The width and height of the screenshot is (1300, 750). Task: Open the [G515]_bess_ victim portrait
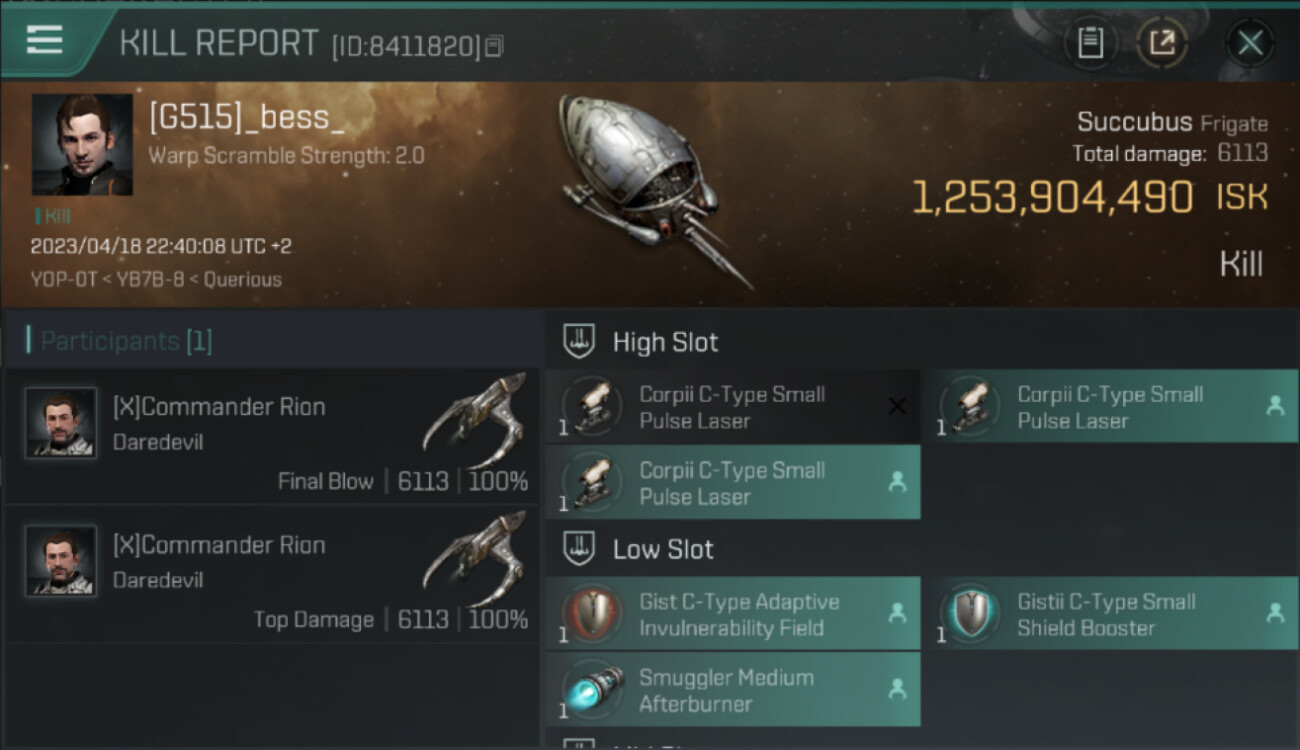(82, 144)
